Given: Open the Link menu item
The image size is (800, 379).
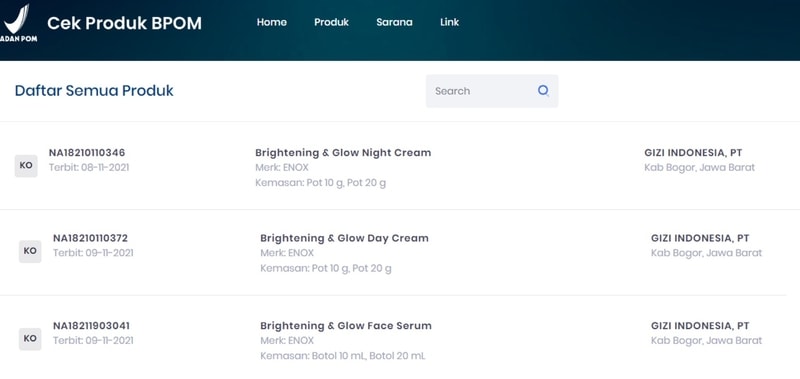Looking at the screenshot, I should click(449, 22).
